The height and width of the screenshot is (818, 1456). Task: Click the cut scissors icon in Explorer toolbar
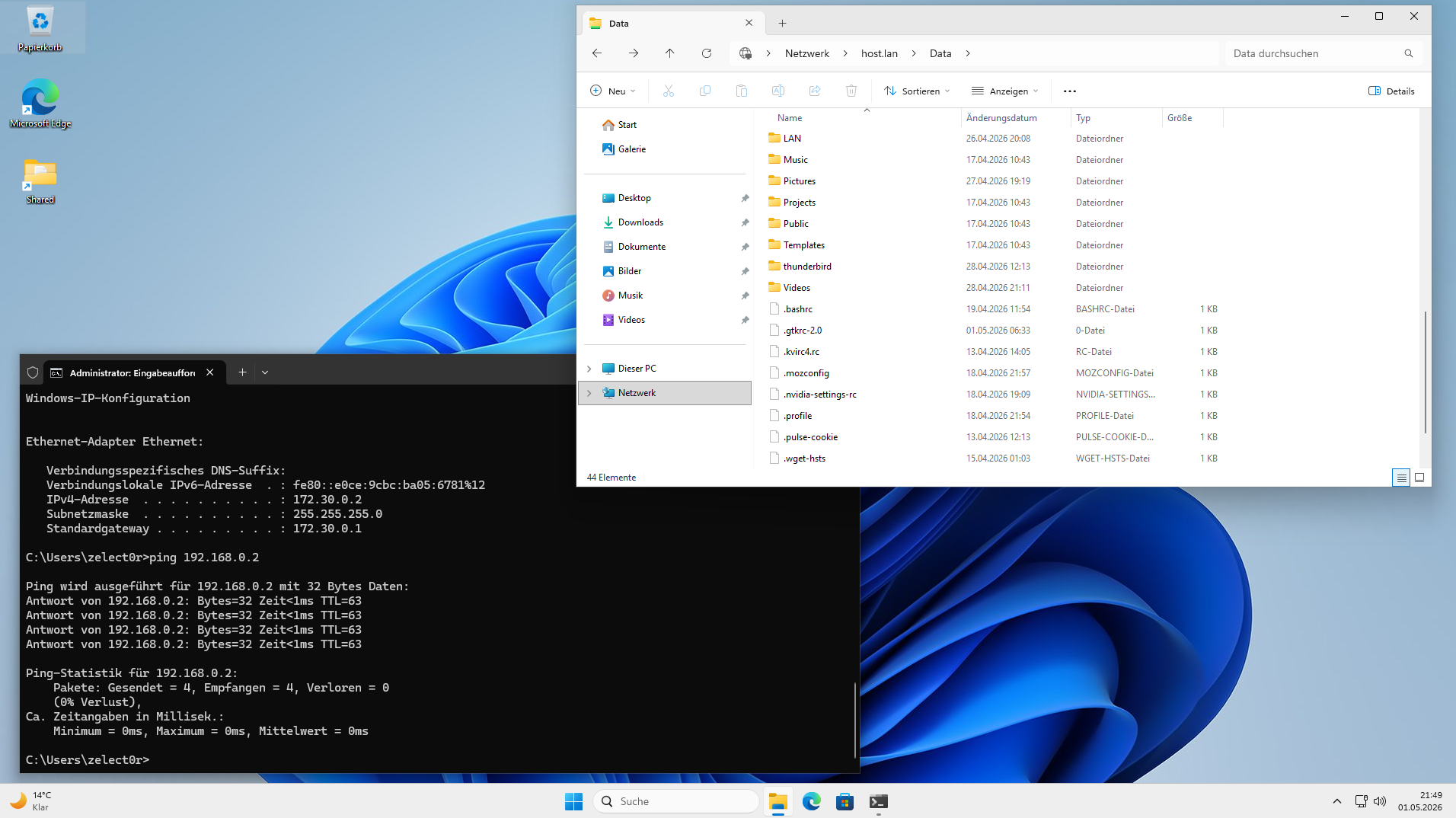click(x=669, y=91)
